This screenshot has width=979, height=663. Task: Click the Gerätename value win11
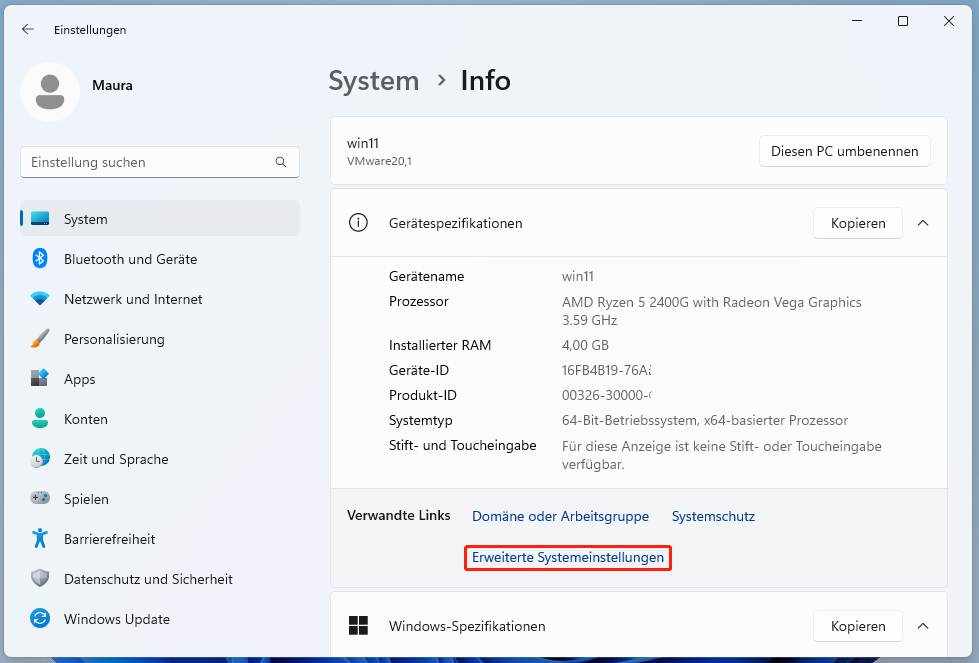(578, 276)
